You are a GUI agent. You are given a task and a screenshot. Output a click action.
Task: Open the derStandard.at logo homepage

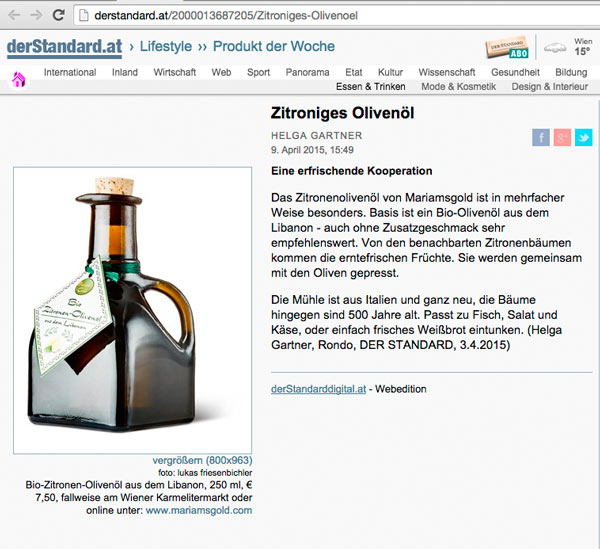pos(64,47)
